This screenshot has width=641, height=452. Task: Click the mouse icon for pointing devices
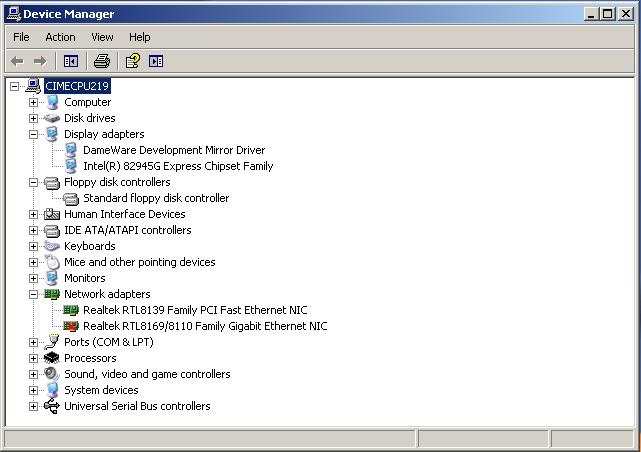click(52, 262)
